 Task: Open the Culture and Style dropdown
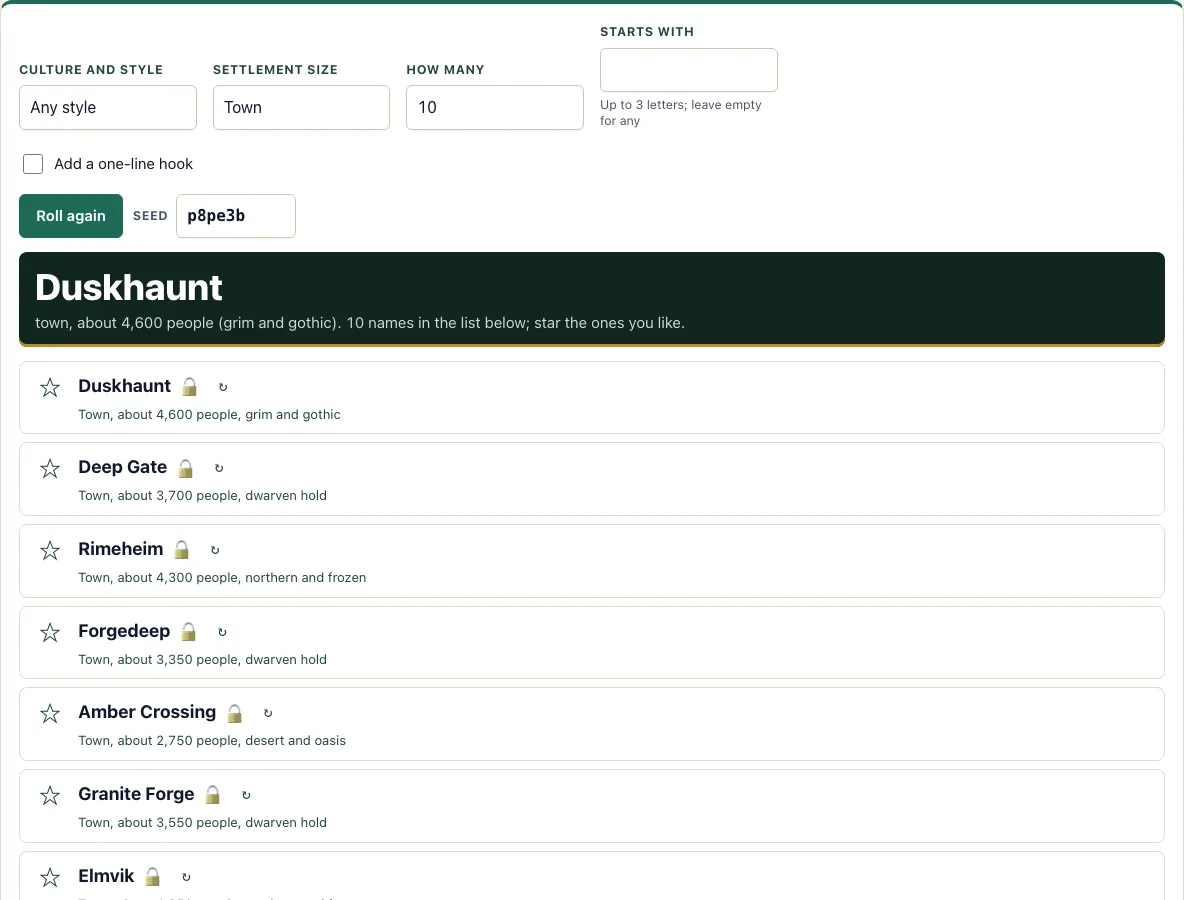click(x=108, y=107)
